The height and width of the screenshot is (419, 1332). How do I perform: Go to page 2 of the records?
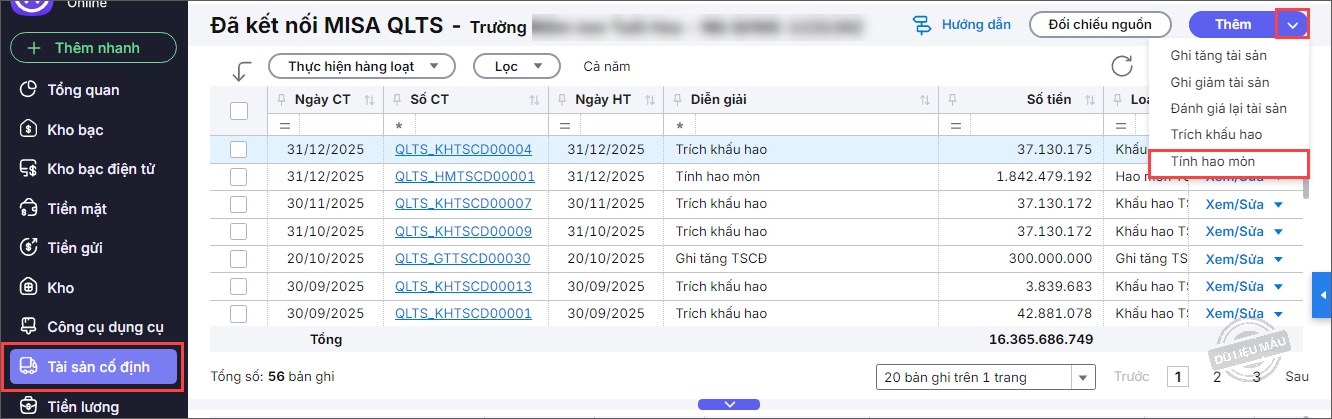tap(1217, 377)
